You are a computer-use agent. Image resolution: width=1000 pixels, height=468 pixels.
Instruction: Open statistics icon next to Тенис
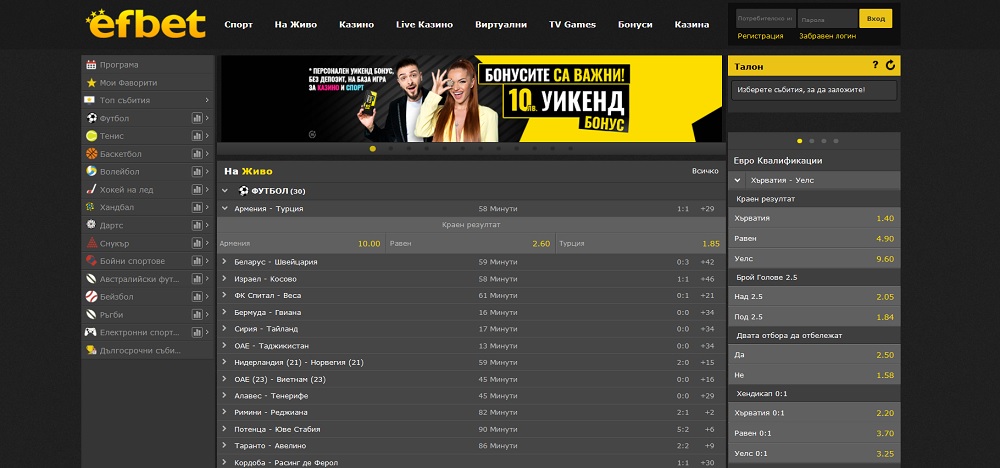(197, 136)
